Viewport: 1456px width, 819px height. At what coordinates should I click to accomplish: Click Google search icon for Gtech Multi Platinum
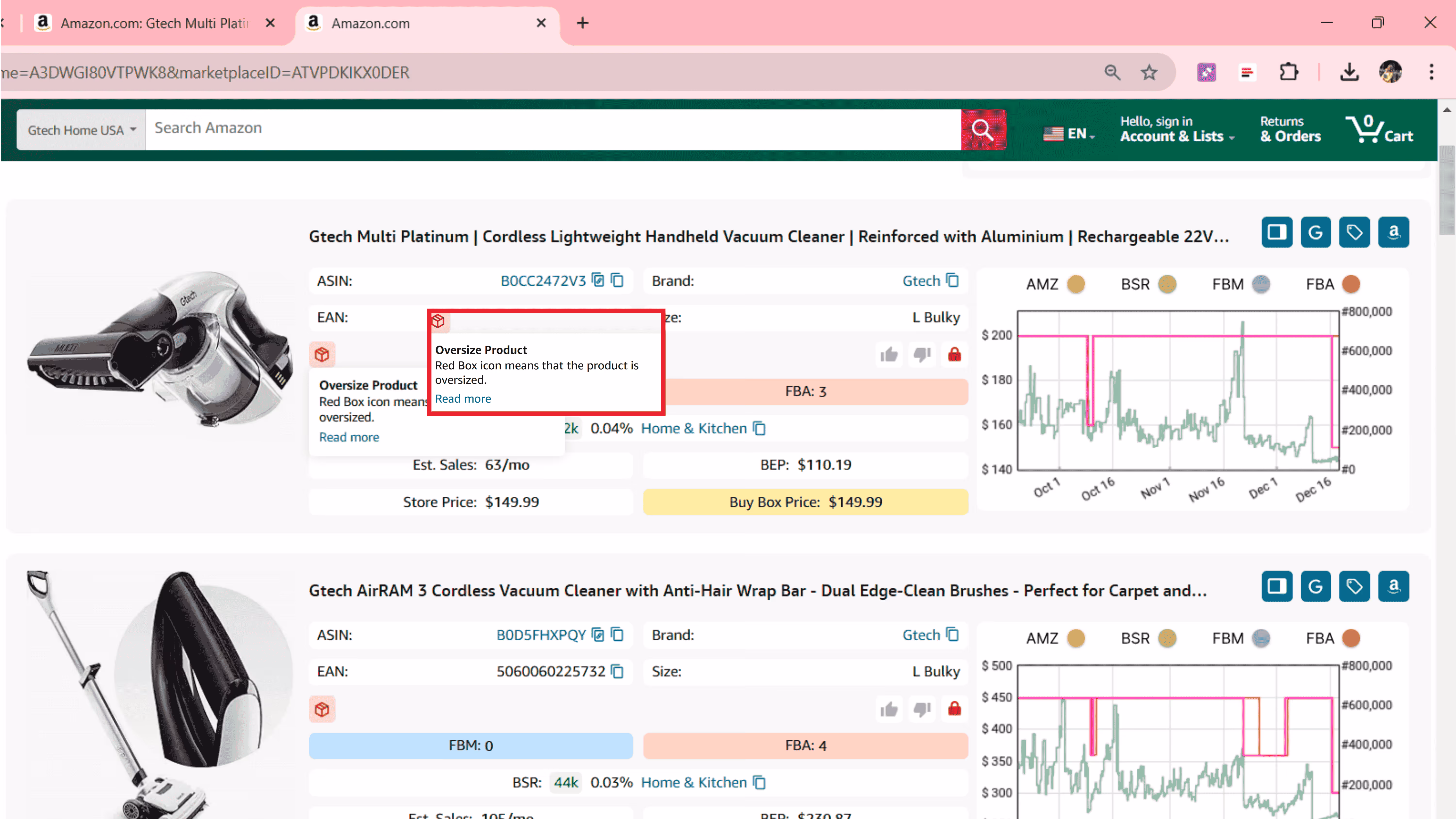(1316, 232)
